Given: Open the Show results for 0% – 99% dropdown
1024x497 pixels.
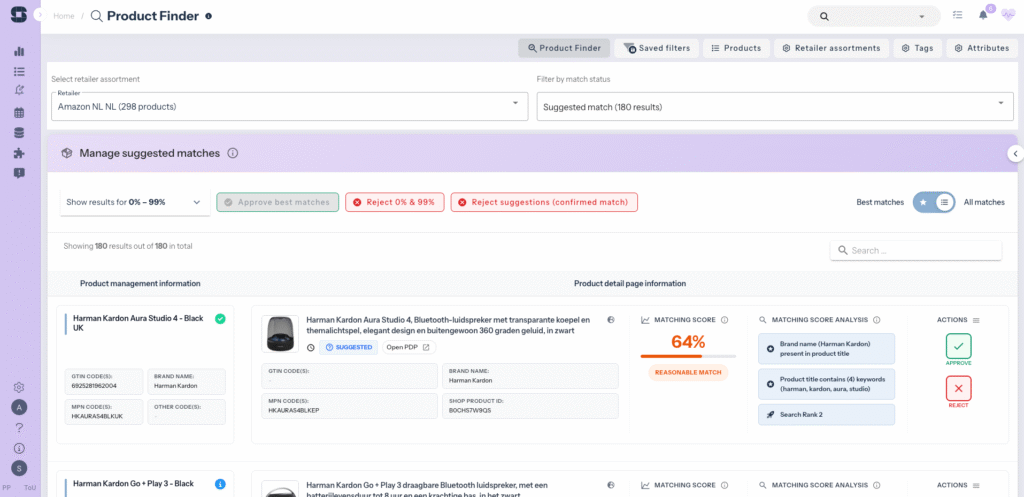Looking at the screenshot, I should click(134, 202).
